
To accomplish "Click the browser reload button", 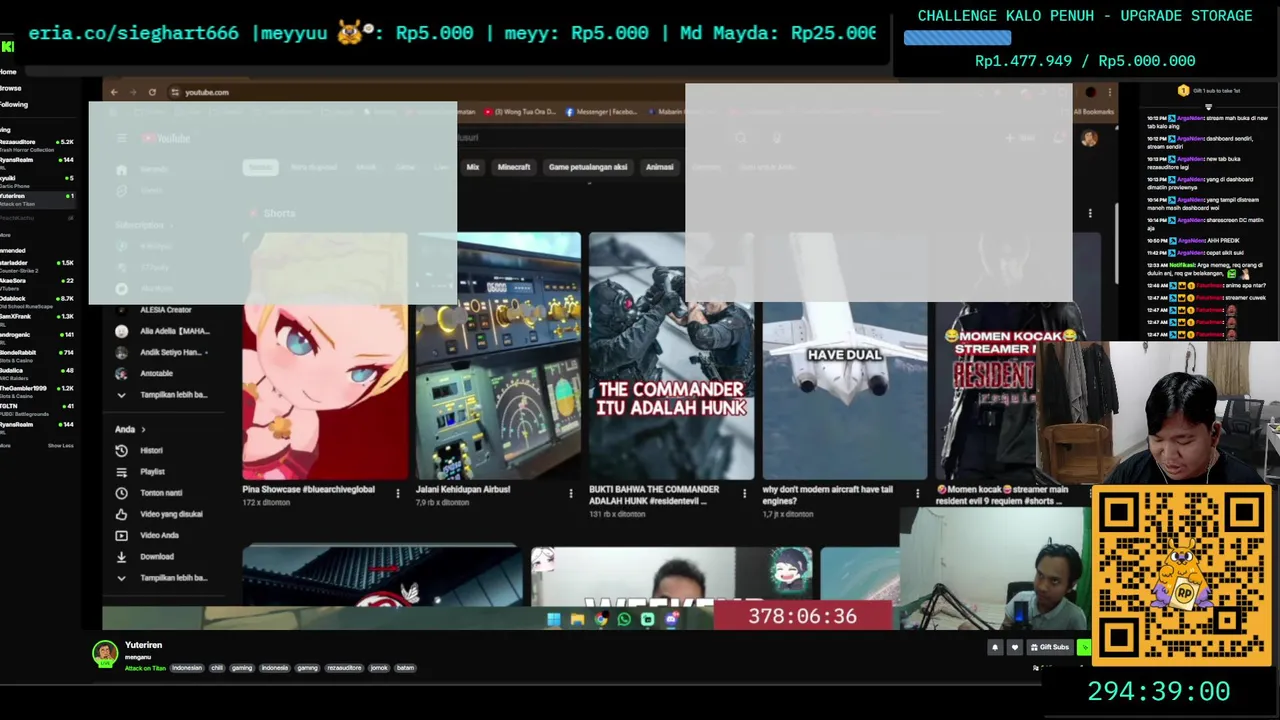I will click(x=152, y=92).
